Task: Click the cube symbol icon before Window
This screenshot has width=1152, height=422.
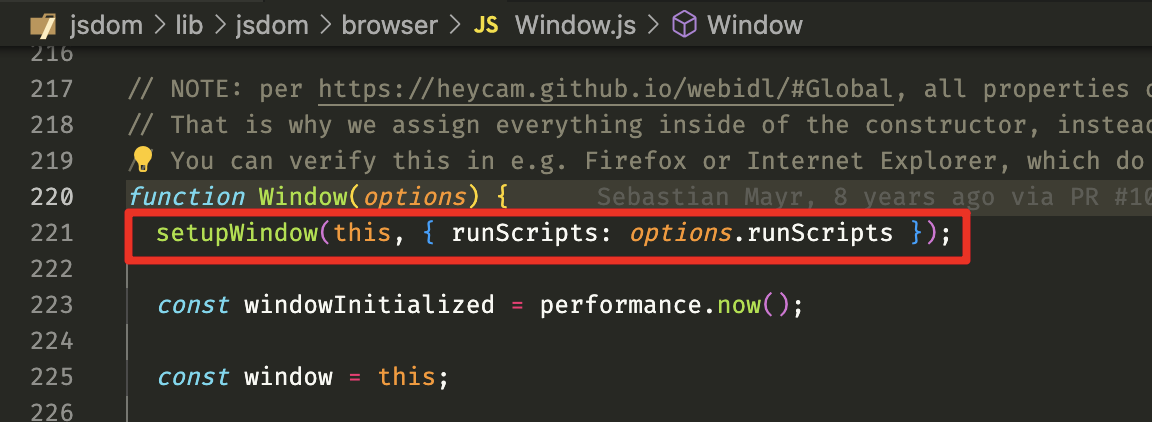Action: click(x=685, y=25)
